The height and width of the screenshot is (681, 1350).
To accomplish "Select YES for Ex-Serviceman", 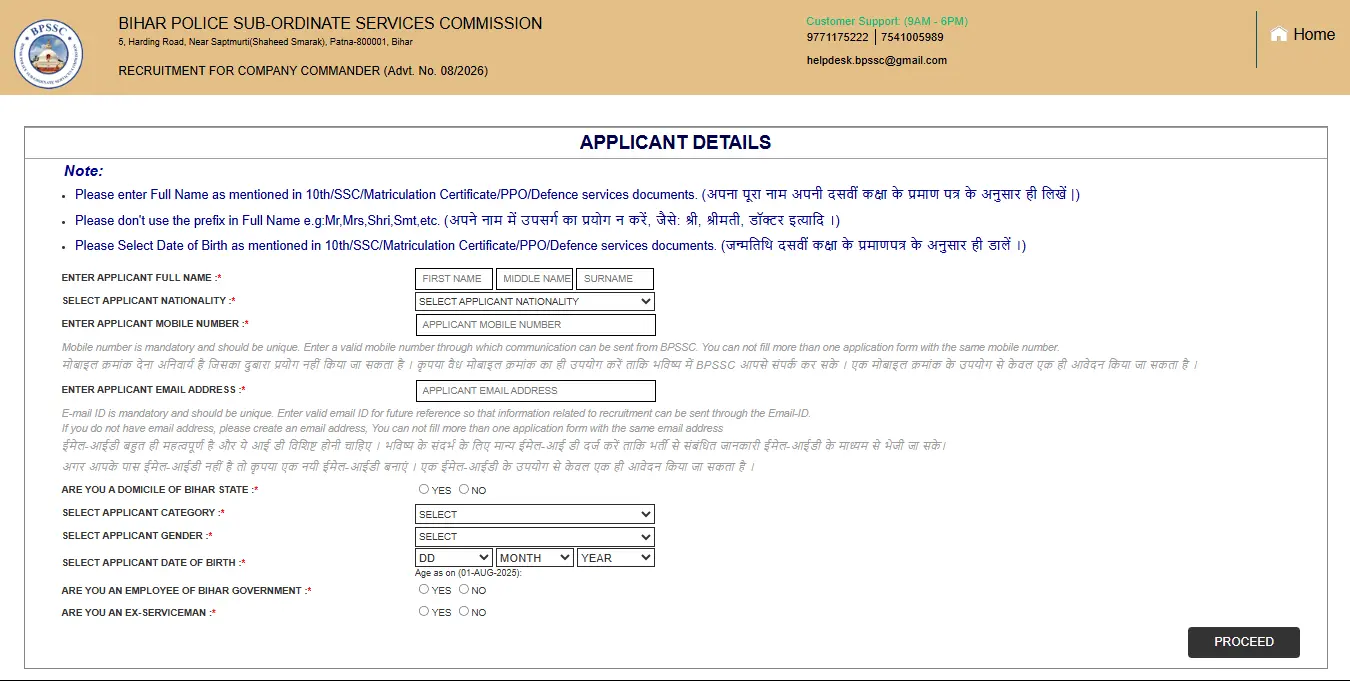I will tap(424, 611).
